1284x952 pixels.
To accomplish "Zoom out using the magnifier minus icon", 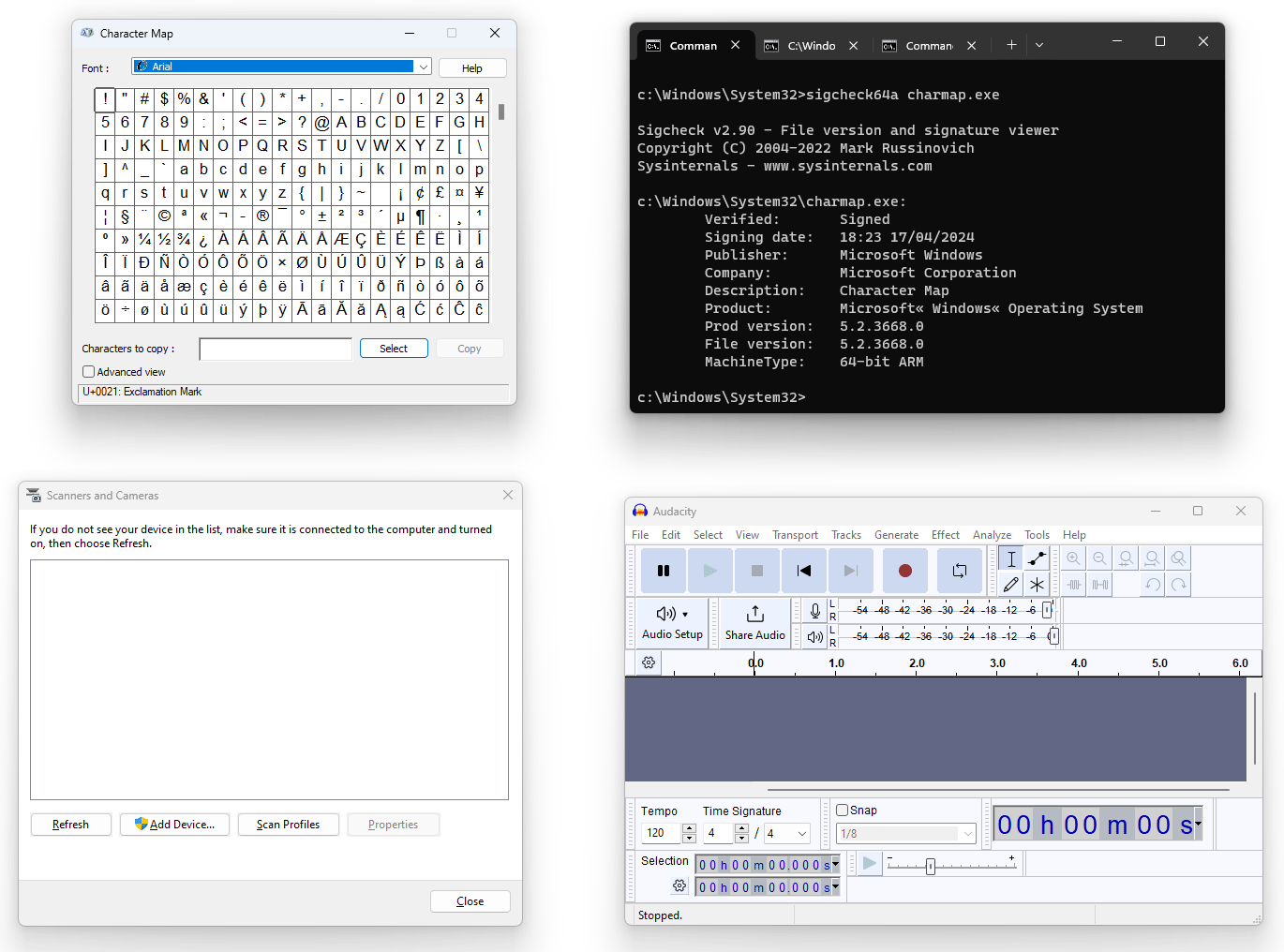I will click(x=1100, y=558).
